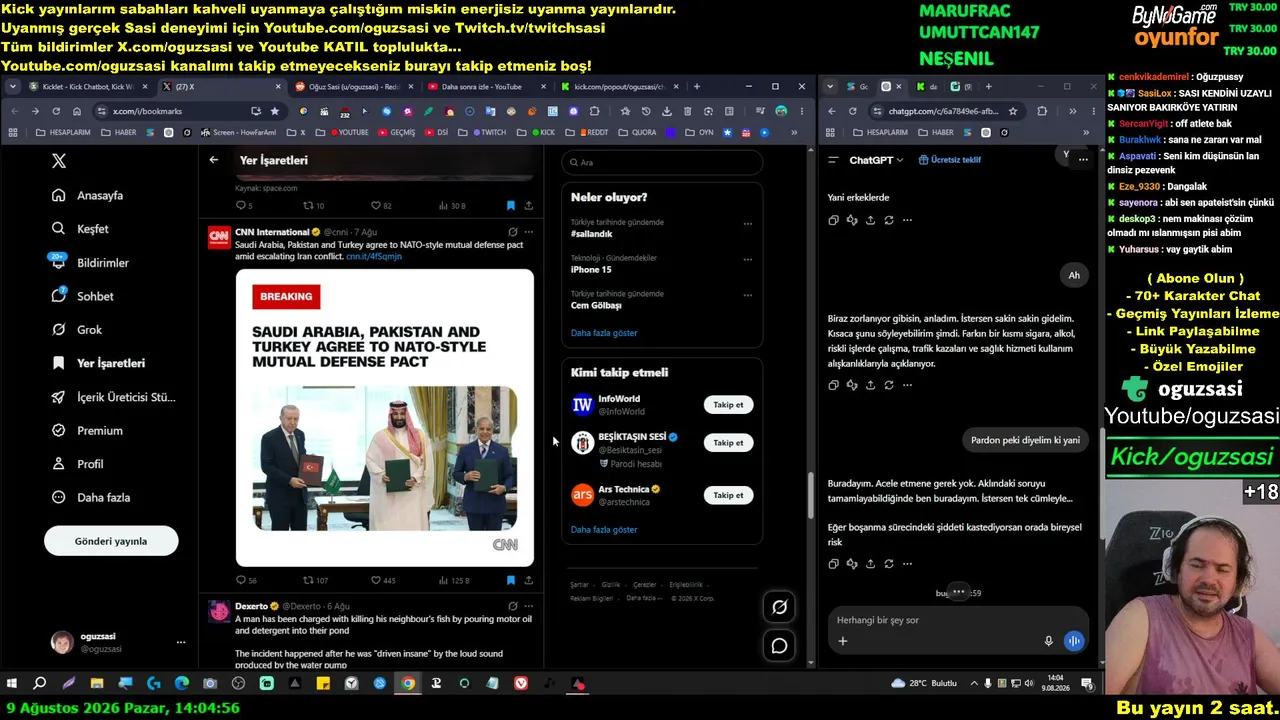Open weather widget 28°C Bulutlu
This screenshot has height=720, width=1280.
pos(923,684)
